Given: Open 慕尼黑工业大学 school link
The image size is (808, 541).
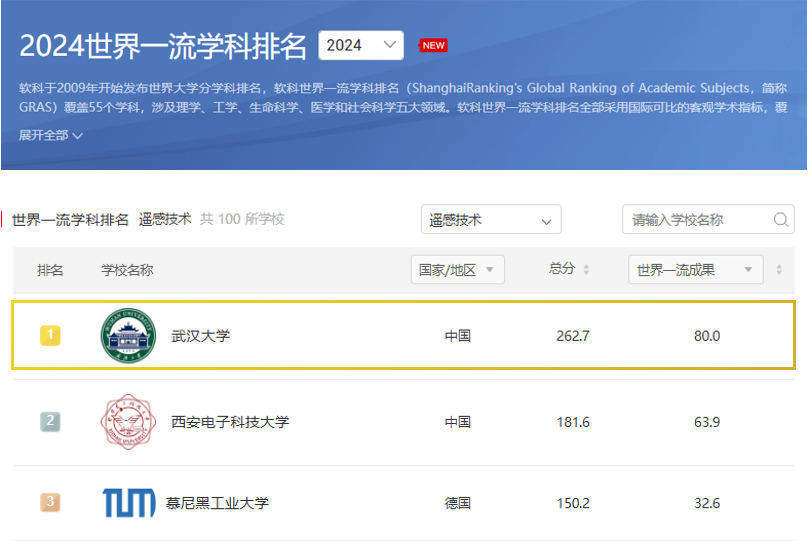Looking at the screenshot, I should click(217, 503).
